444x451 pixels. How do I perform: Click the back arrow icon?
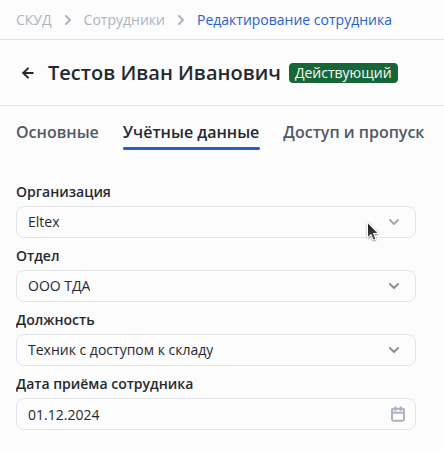28,73
